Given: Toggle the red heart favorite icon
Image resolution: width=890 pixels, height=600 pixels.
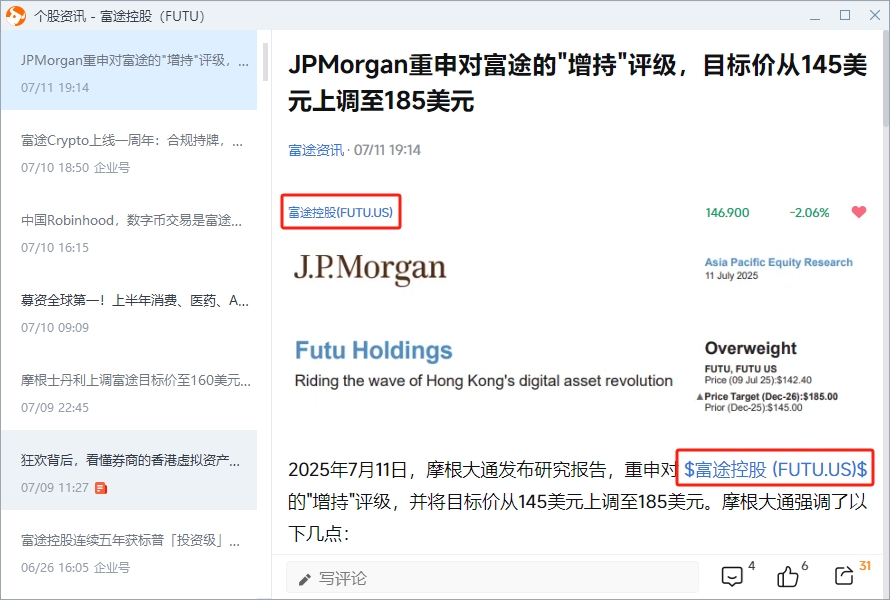Looking at the screenshot, I should pos(859,212).
